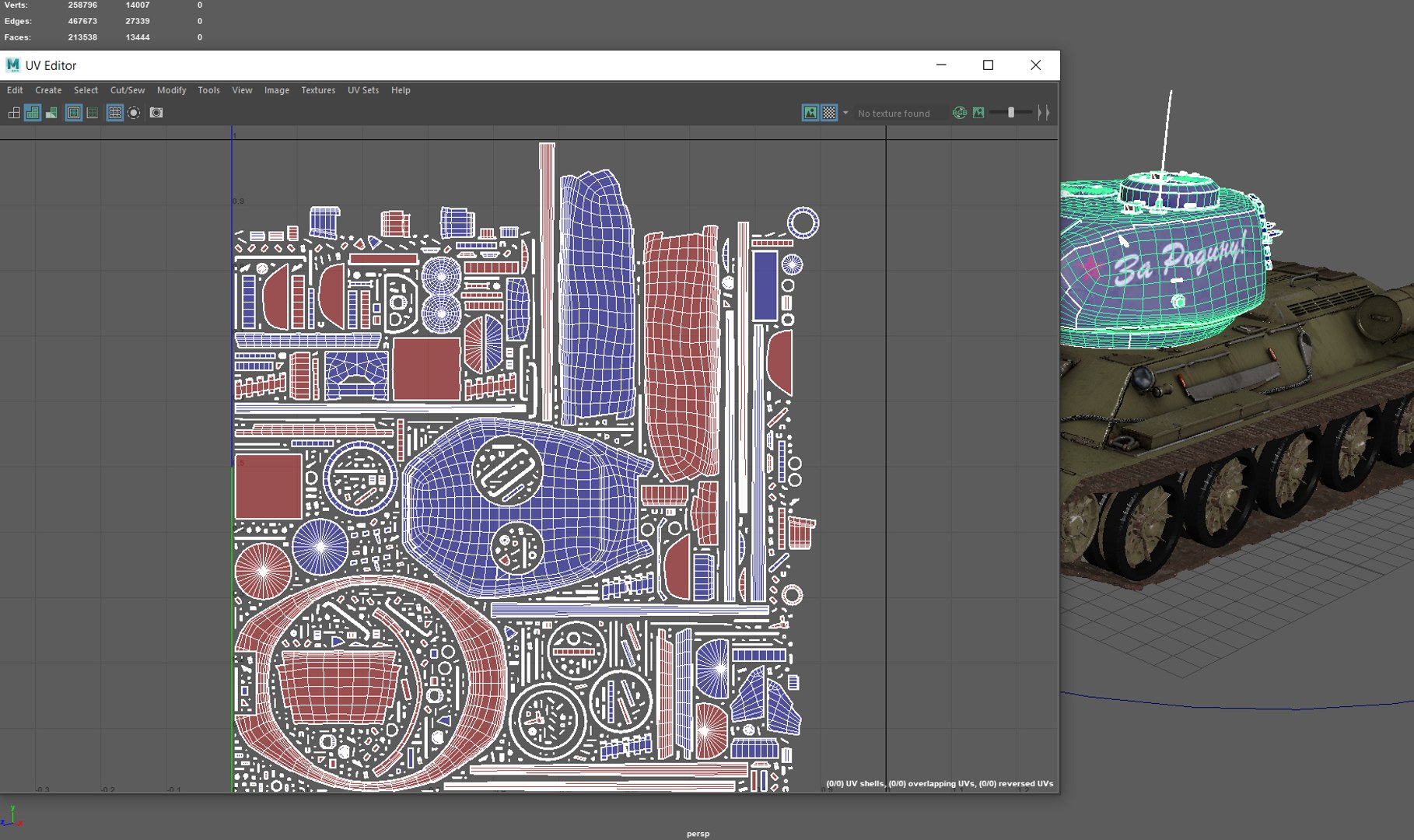Click the isolate select icon

coord(134,113)
